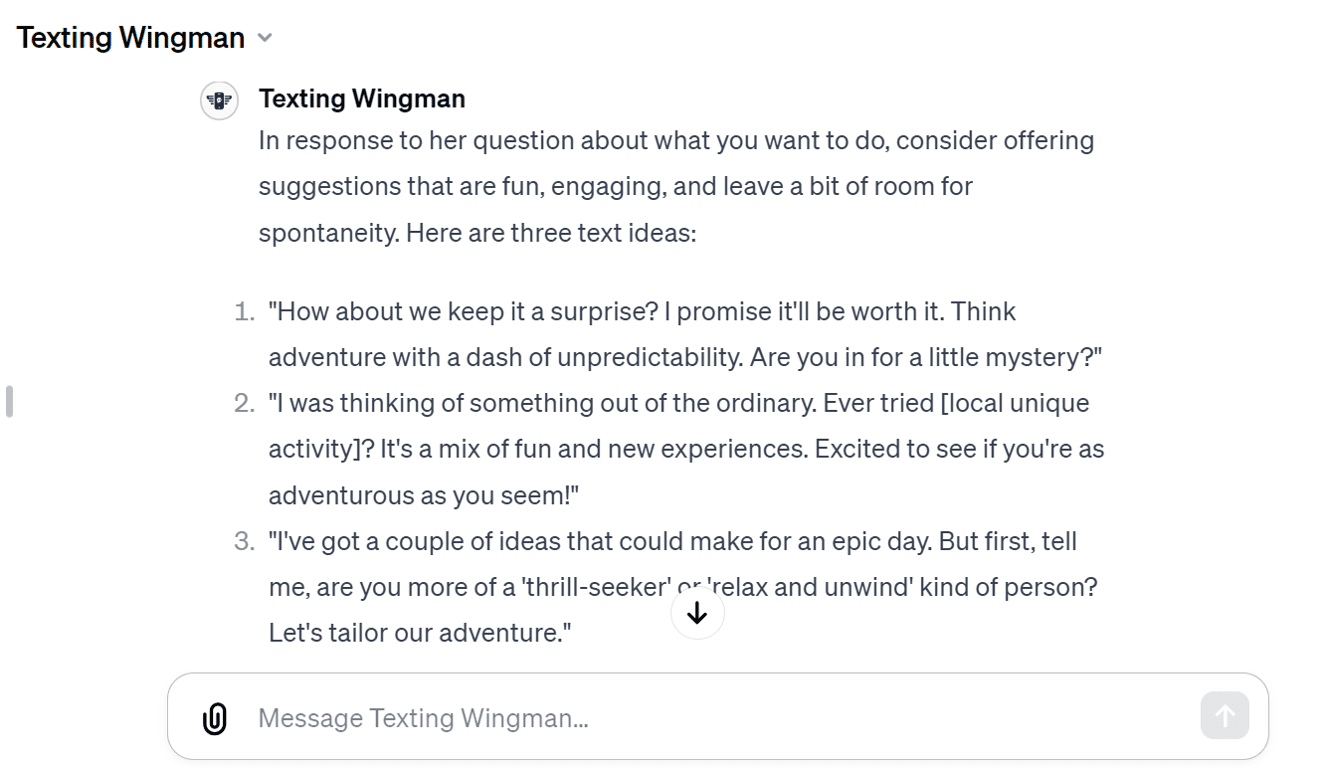Jump to the newest message with the arrow button
1325x768 pixels.
click(697, 613)
